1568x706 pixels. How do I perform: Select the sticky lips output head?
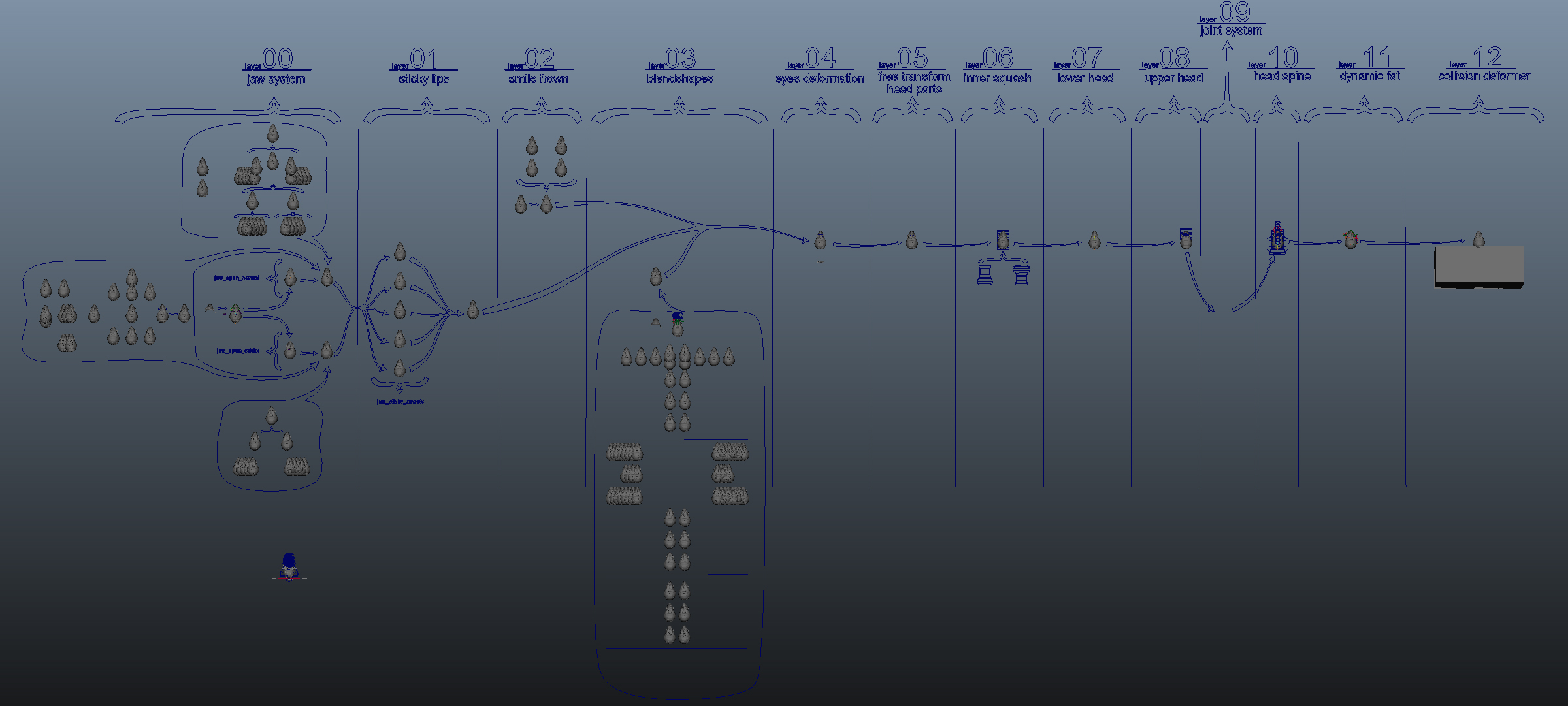(x=473, y=310)
